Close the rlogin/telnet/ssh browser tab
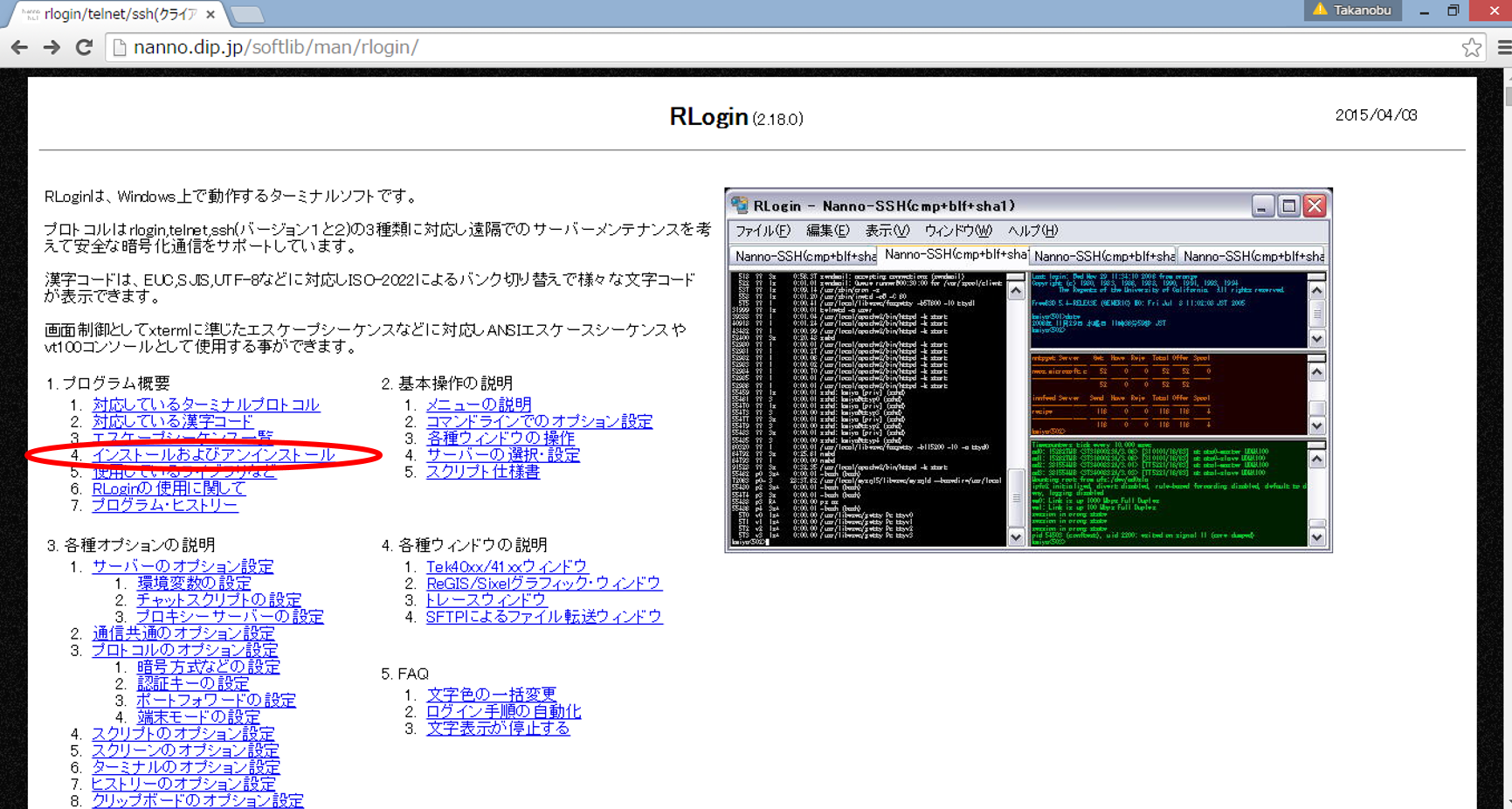The width and height of the screenshot is (1512, 809). [x=211, y=14]
